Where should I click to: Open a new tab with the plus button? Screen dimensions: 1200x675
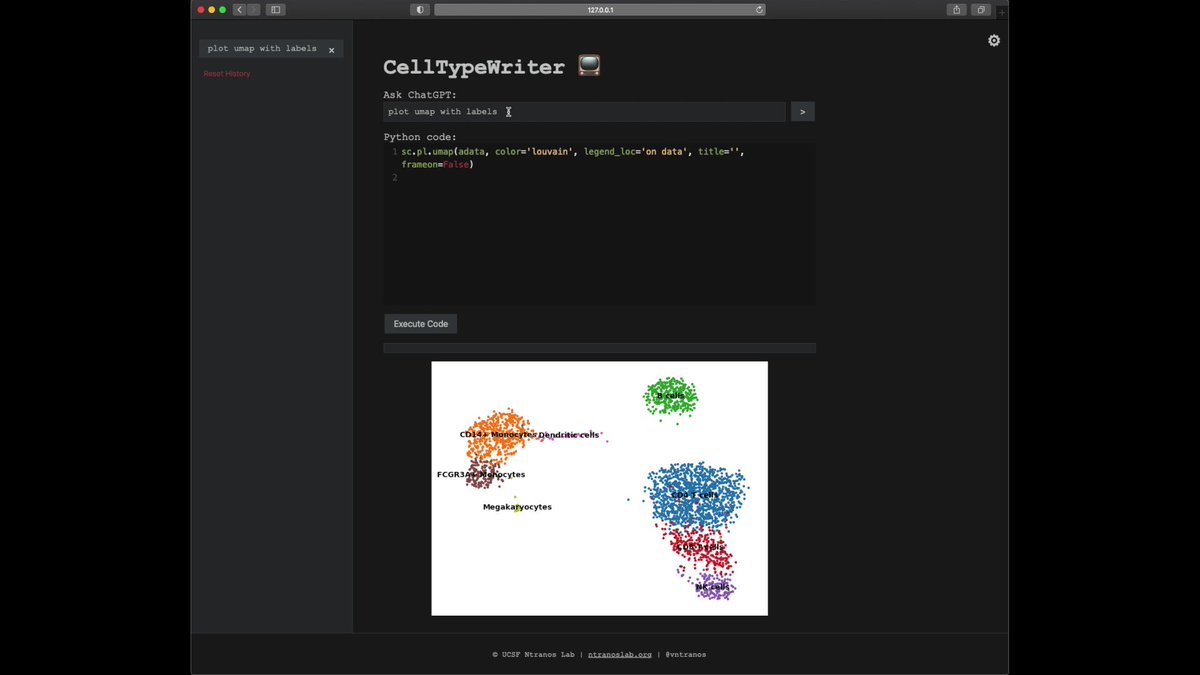pos(1002,12)
